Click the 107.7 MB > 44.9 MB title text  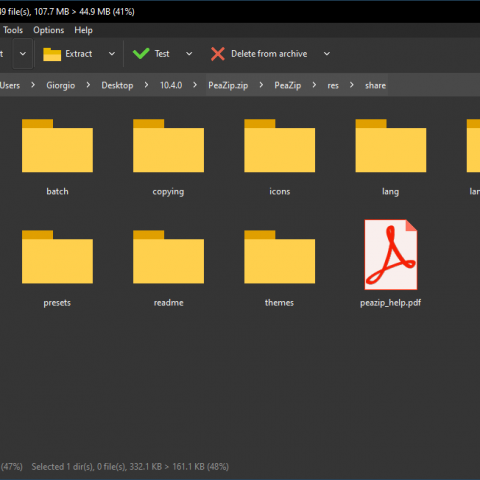point(84,12)
